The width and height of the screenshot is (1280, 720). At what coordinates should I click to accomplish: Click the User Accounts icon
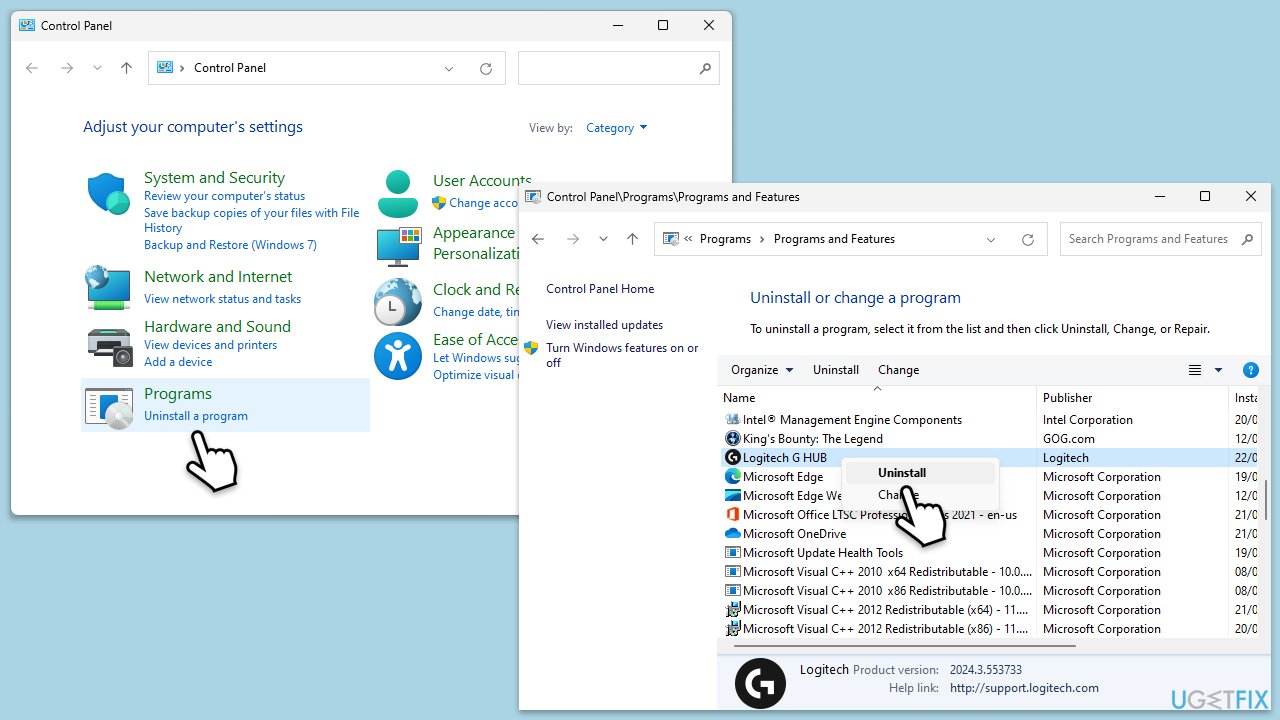[398, 194]
